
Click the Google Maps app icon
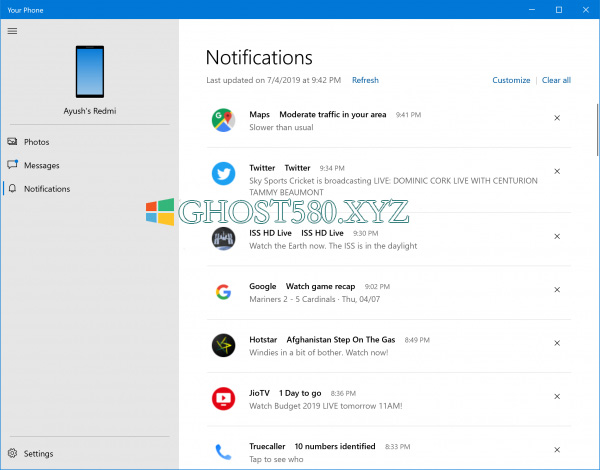click(x=223, y=120)
